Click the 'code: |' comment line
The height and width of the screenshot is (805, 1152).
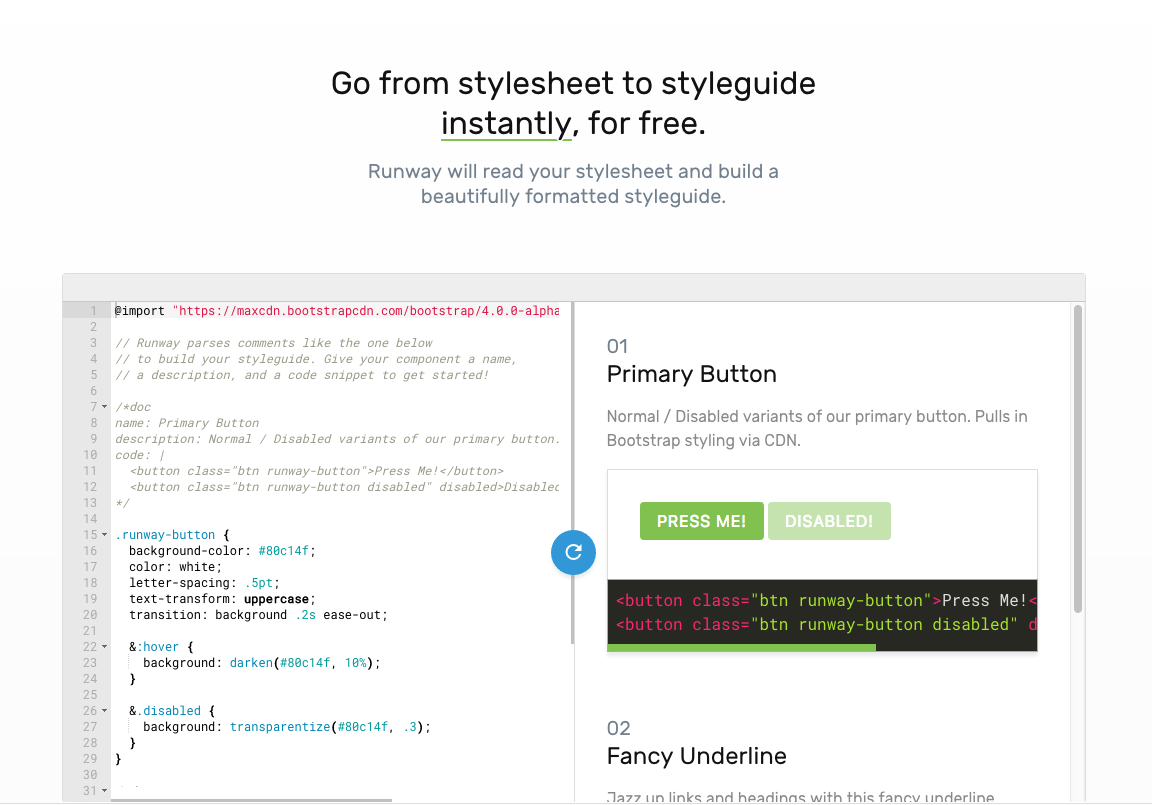point(140,455)
